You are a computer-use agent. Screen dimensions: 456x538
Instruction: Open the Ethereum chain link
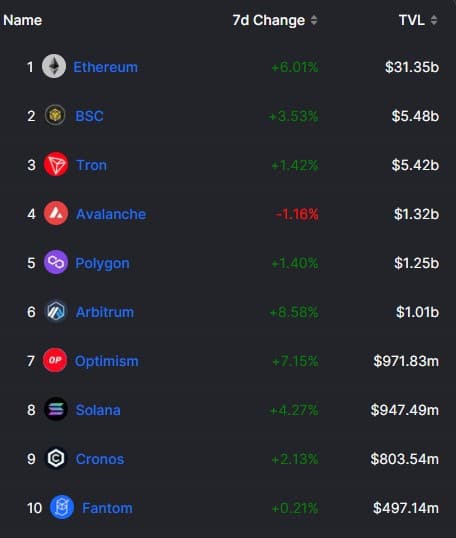(x=106, y=67)
